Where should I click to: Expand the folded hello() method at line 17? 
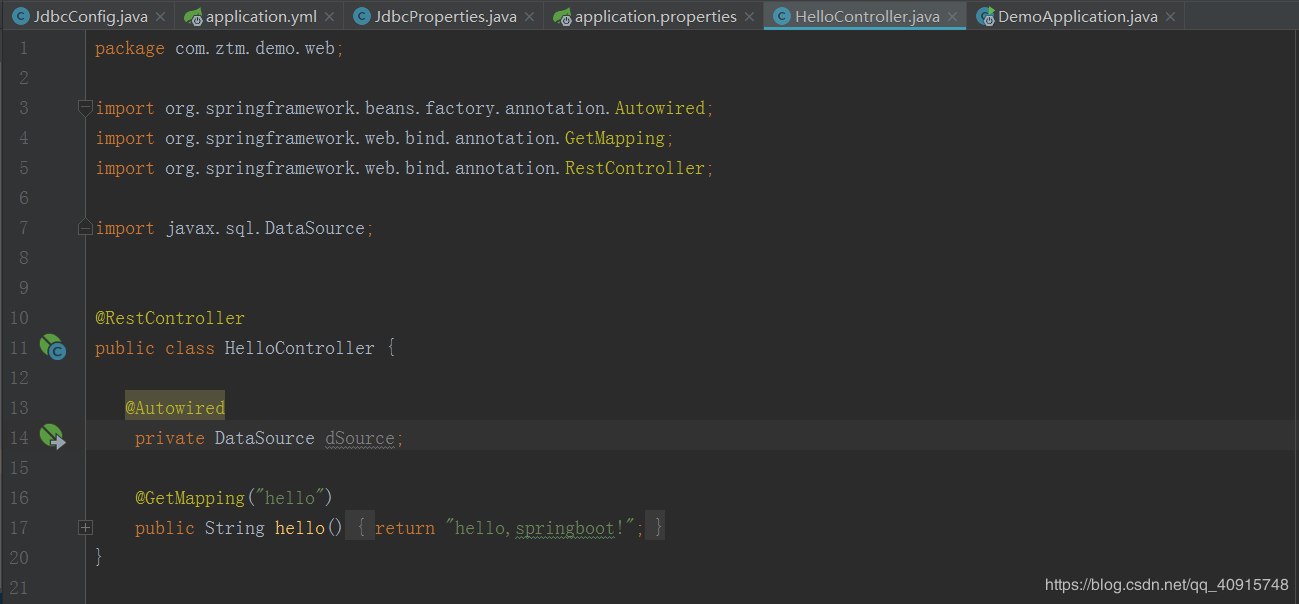(86, 527)
